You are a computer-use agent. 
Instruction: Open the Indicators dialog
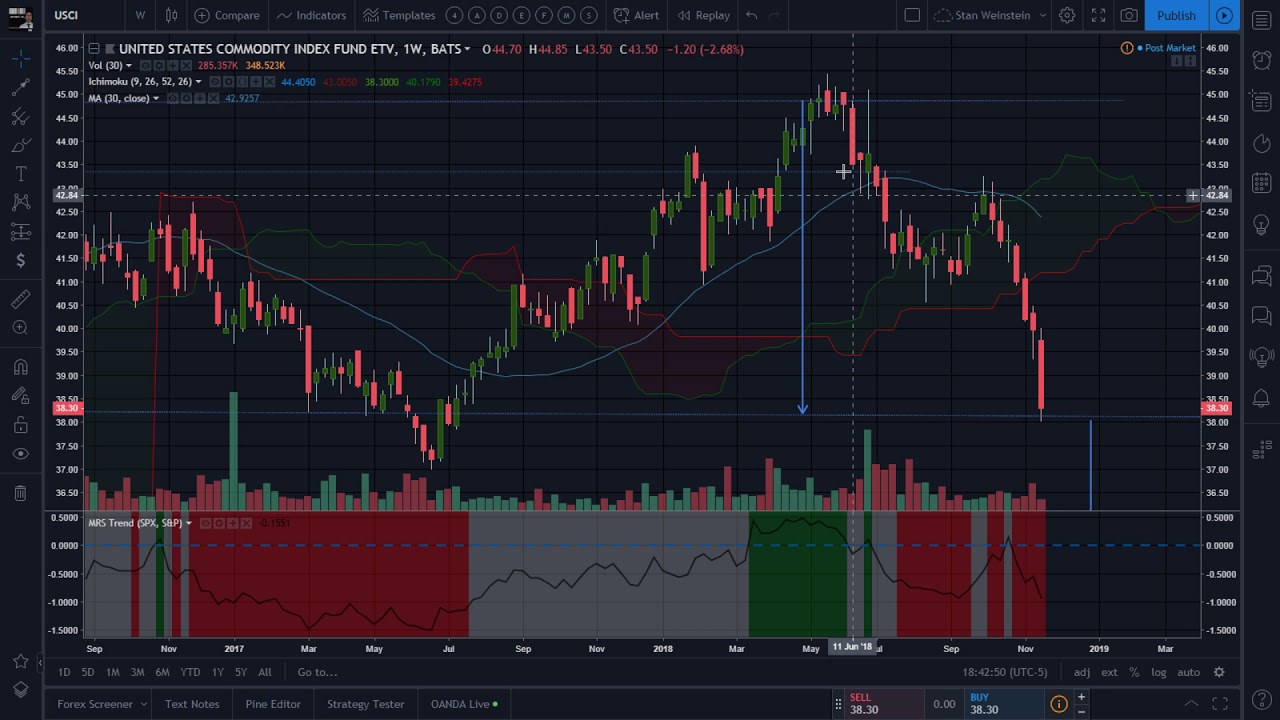[x=311, y=15]
